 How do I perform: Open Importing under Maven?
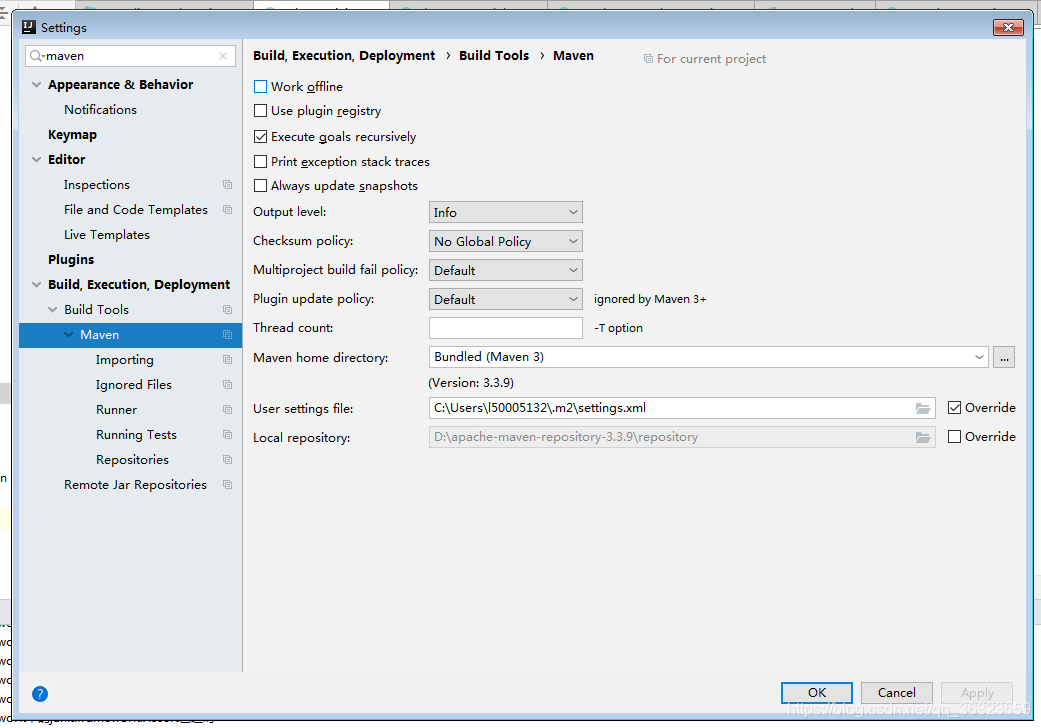[x=125, y=360]
